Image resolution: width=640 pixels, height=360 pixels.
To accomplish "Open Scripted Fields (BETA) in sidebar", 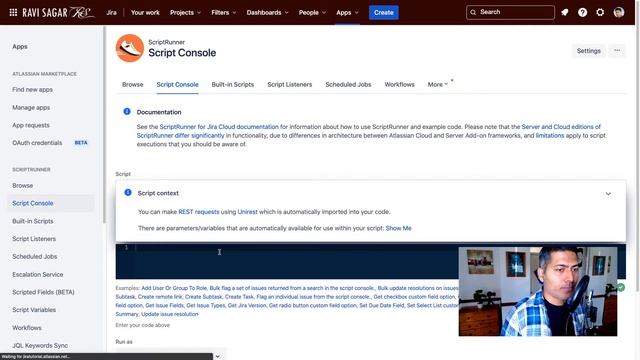I will pyautogui.click(x=43, y=292).
